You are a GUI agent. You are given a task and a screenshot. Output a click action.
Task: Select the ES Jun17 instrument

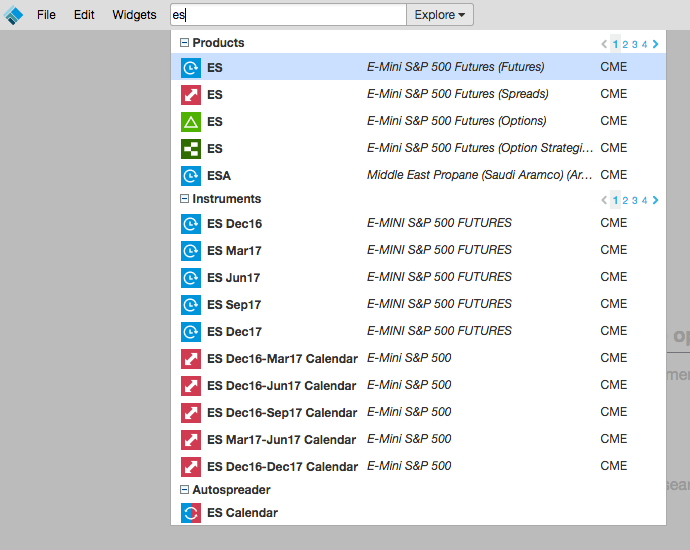418,277
